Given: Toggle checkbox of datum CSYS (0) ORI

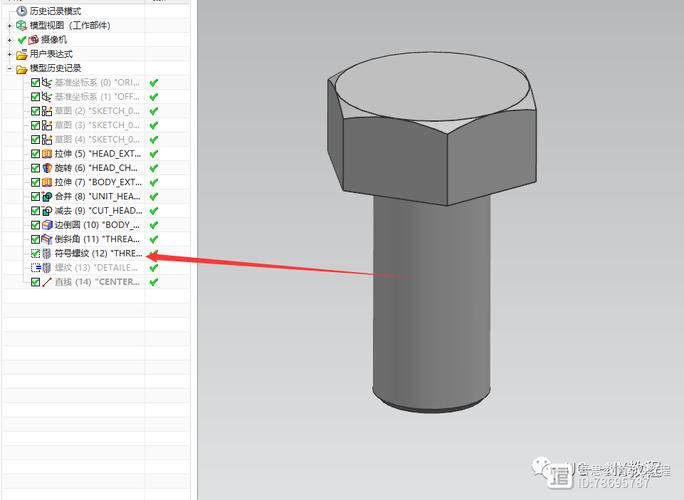Looking at the screenshot, I should (36, 82).
